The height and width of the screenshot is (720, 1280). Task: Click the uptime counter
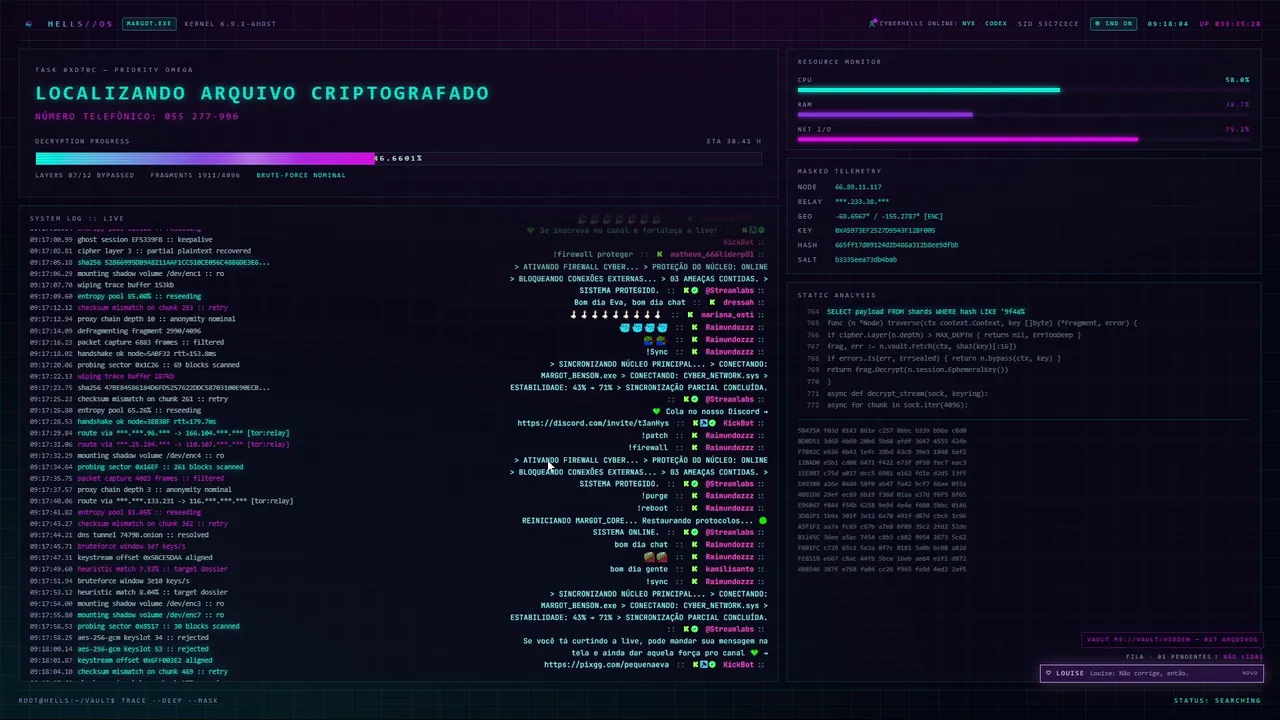click(x=1230, y=23)
